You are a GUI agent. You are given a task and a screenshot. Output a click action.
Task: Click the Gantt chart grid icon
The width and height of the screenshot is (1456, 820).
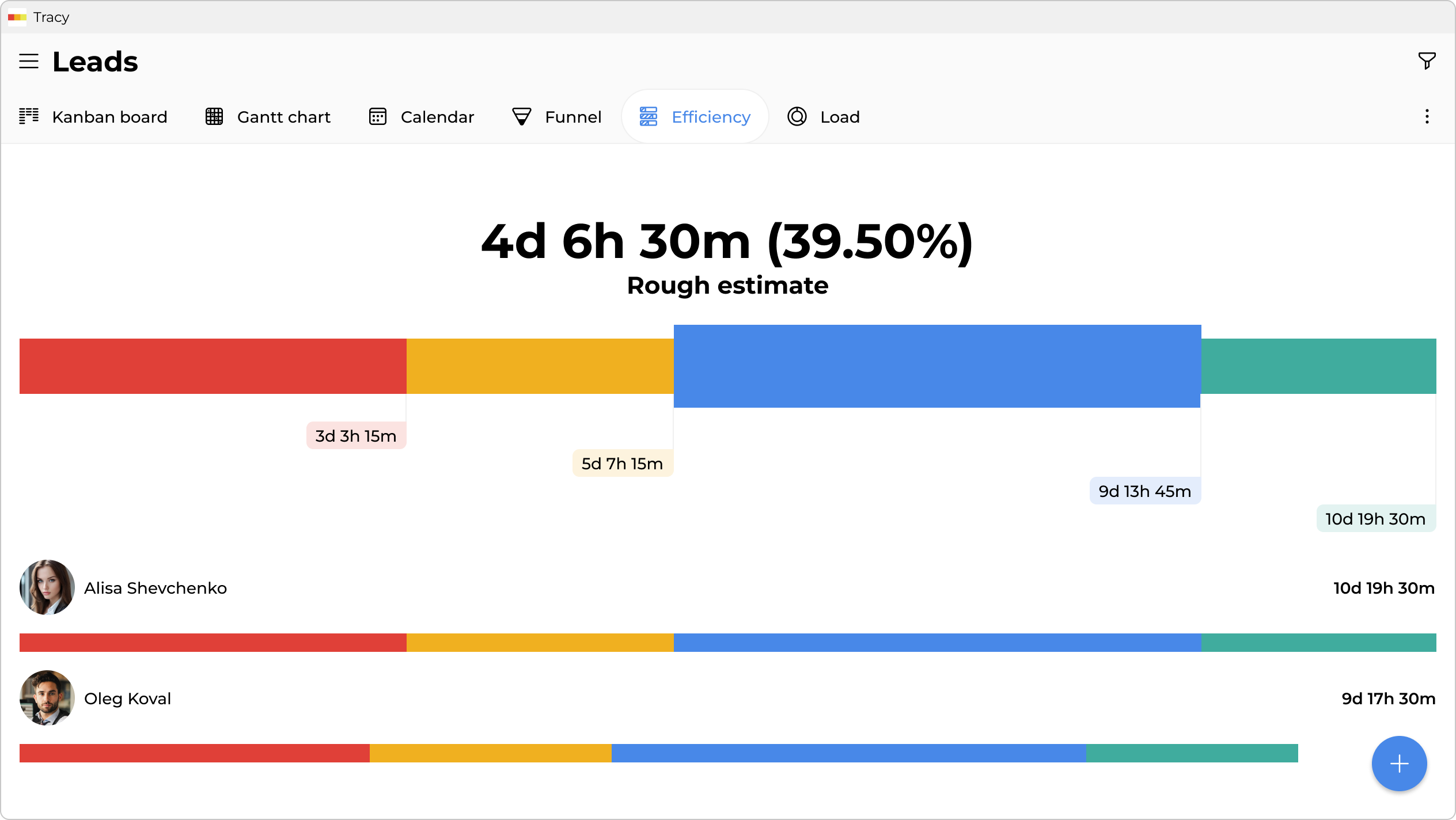[x=214, y=116]
